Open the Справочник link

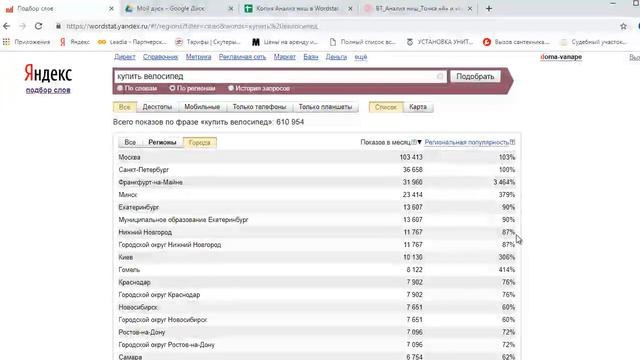pos(160,57)
